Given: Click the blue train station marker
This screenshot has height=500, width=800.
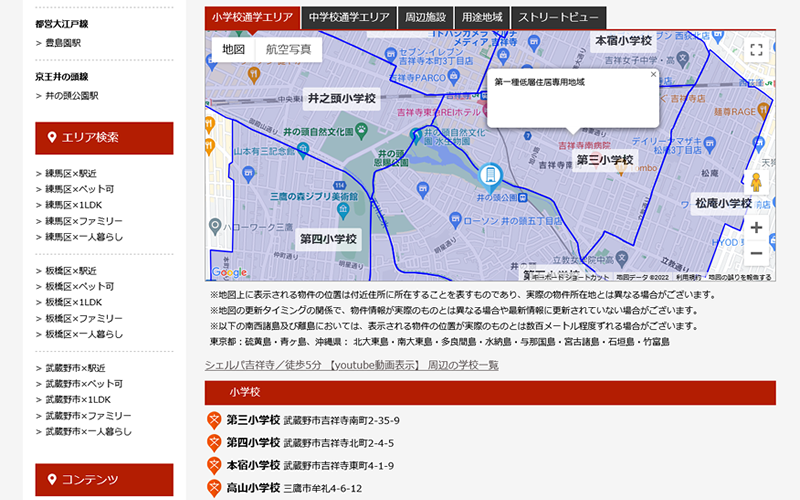Looking at the screenshot, I should click(489, 177).
